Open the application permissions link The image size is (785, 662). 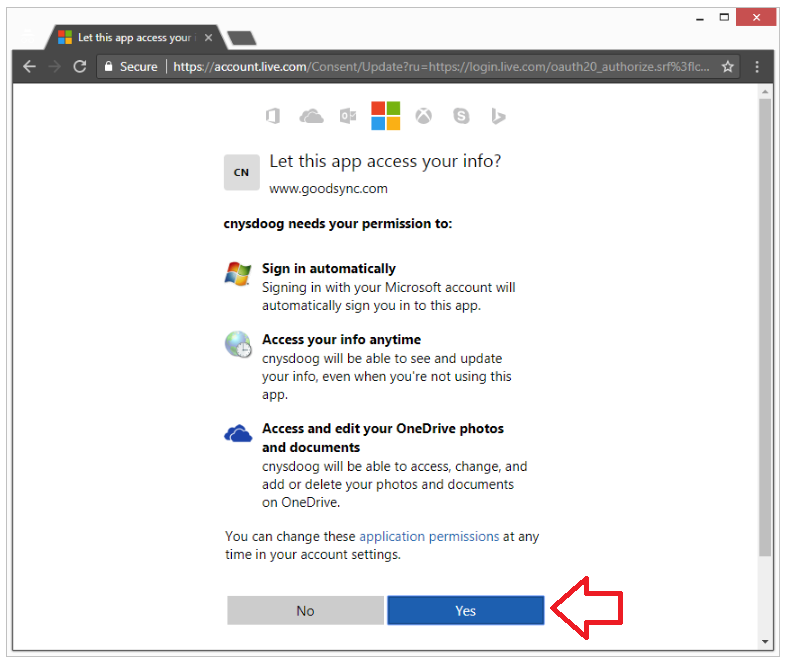429,536
